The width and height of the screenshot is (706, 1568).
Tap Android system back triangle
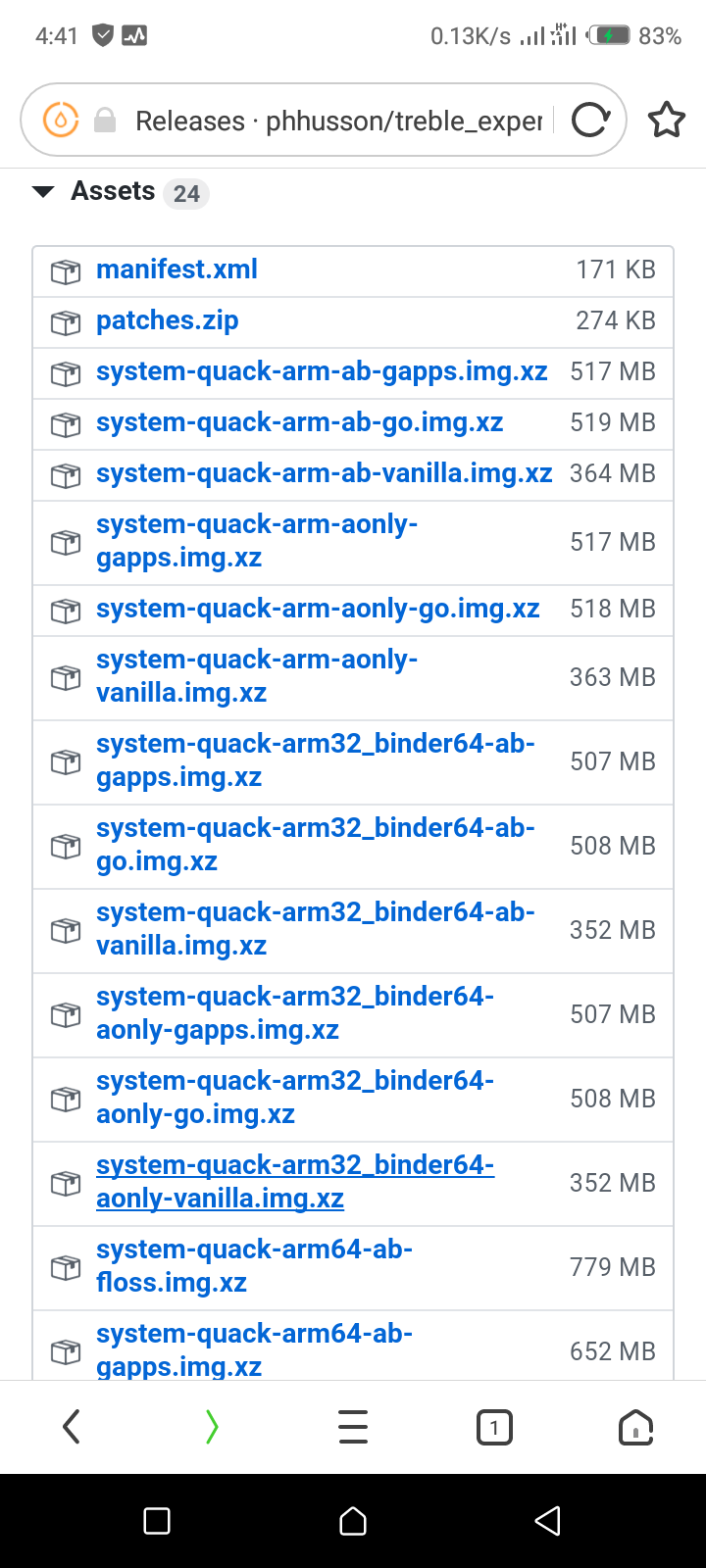547,1521
